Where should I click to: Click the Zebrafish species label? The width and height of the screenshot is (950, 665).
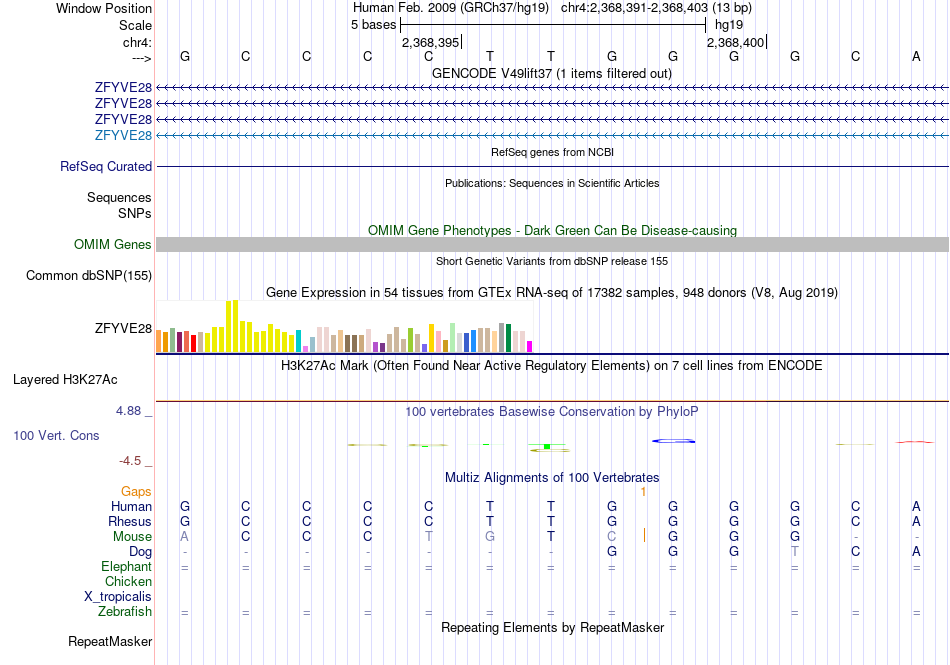125,612
